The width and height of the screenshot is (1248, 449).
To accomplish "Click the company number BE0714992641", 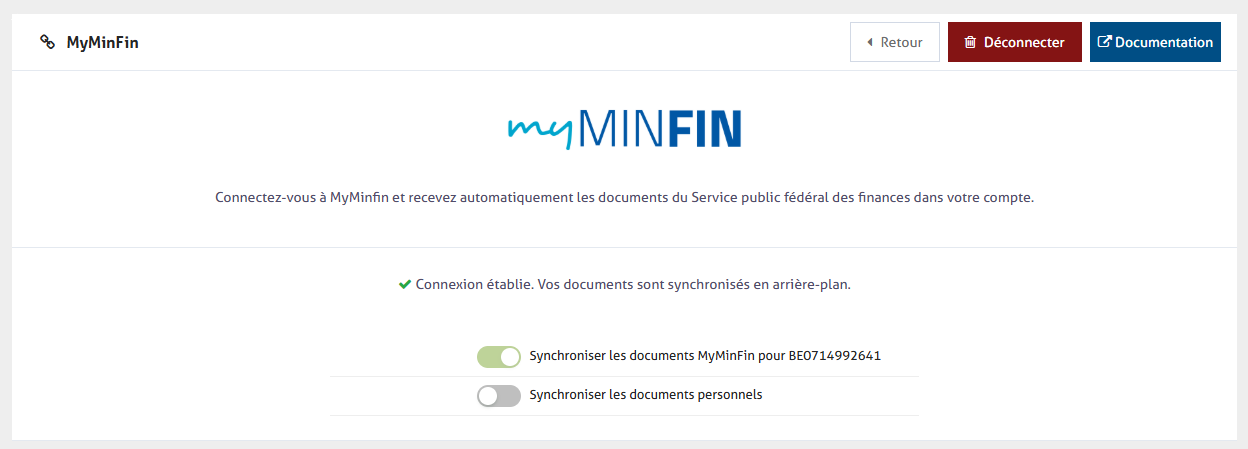I will tap(834, 356).
